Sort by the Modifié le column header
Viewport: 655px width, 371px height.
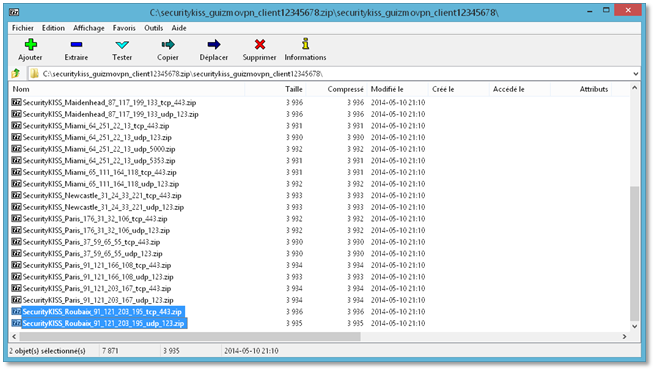(x=397, y=89)
